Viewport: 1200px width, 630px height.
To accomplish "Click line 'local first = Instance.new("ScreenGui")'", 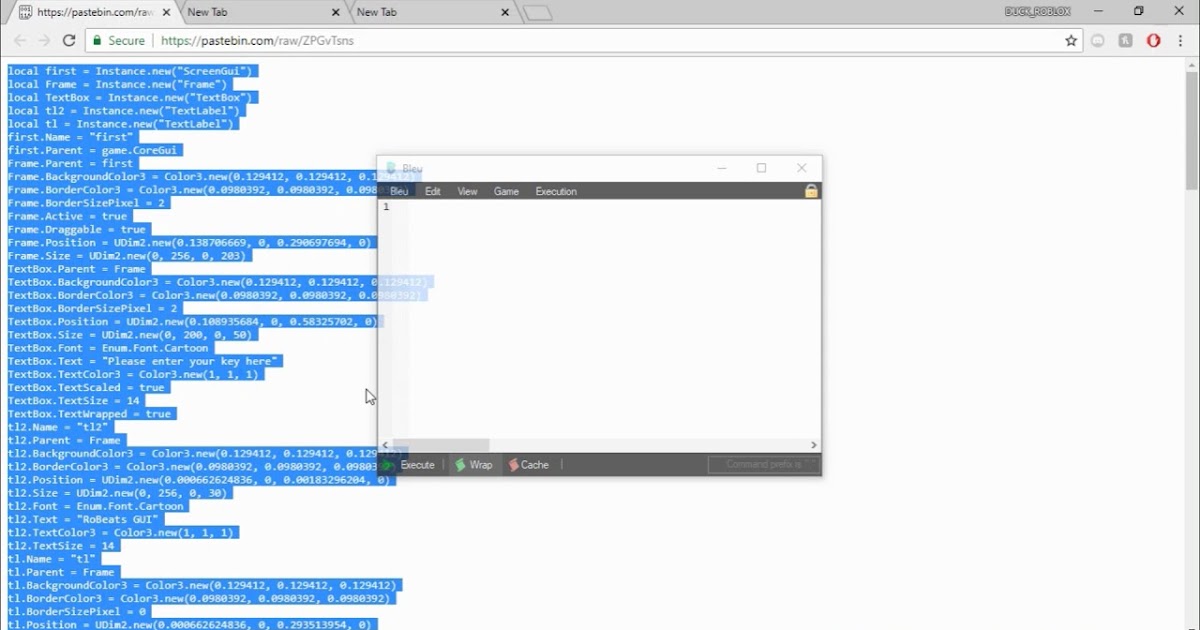I will point(133,71).
